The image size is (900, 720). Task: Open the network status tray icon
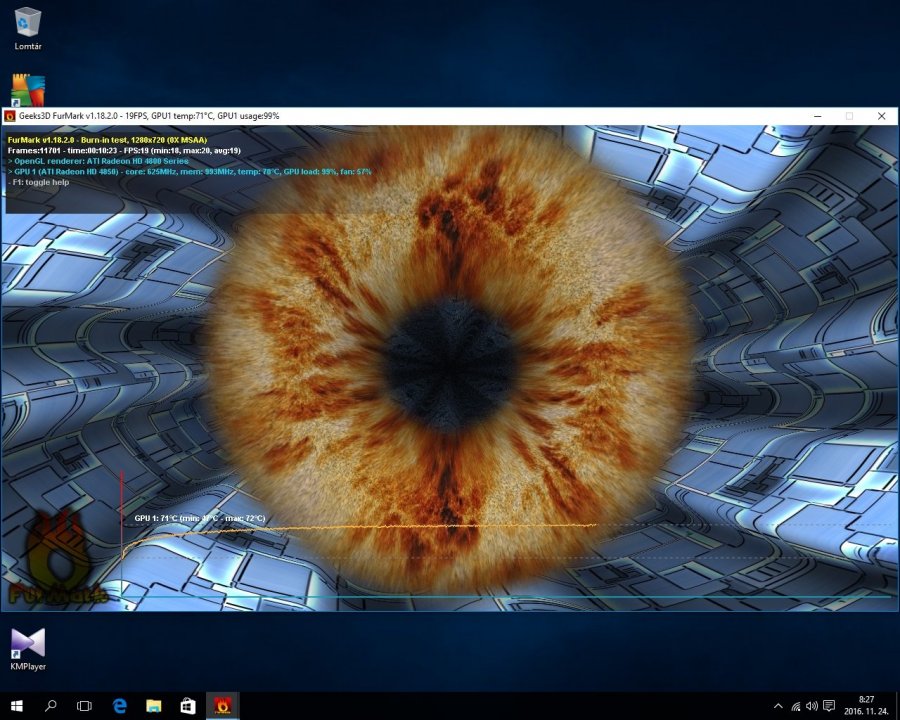tap(796, 706)
